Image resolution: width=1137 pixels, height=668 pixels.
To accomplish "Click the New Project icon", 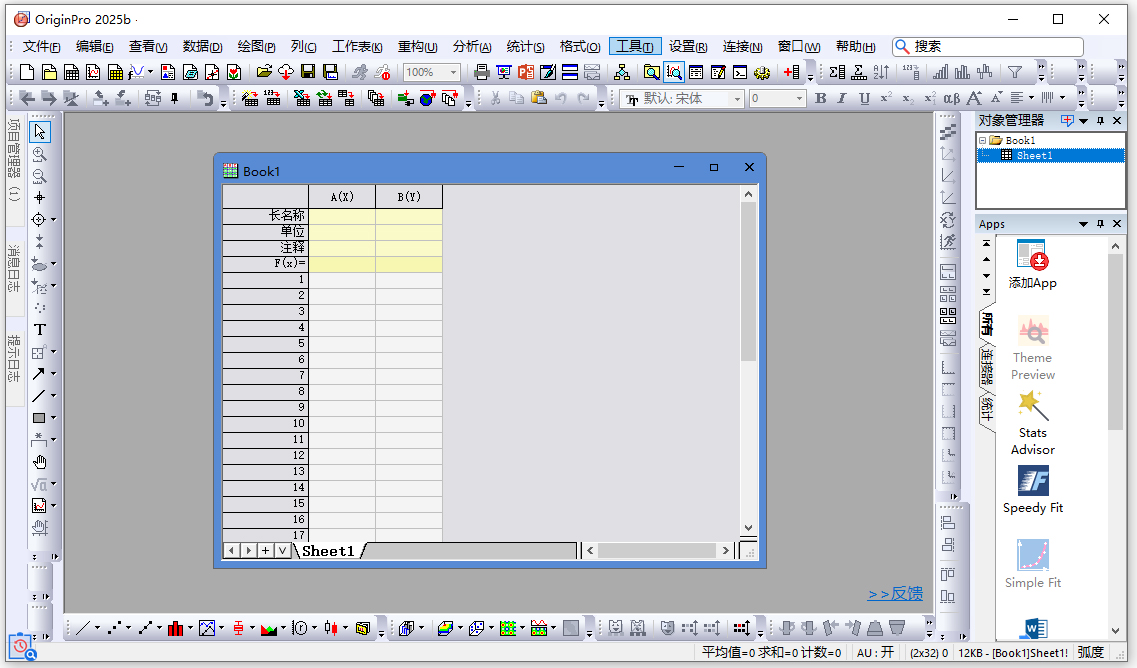I will (x=27, y=72).
